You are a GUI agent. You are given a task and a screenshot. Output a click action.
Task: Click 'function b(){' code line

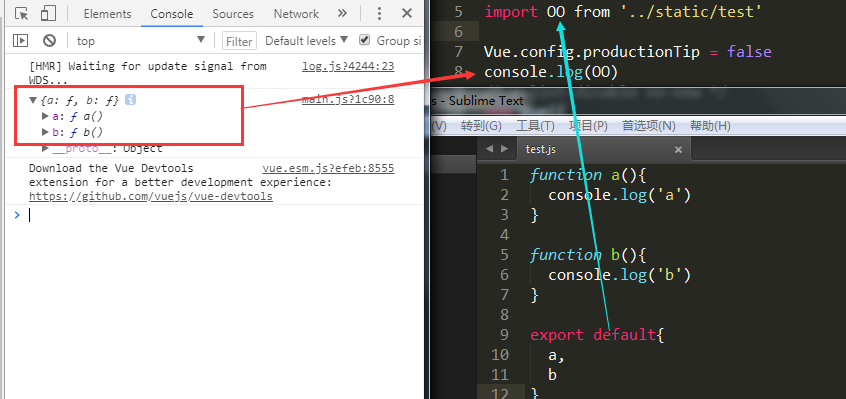click(x=588, y=254)
